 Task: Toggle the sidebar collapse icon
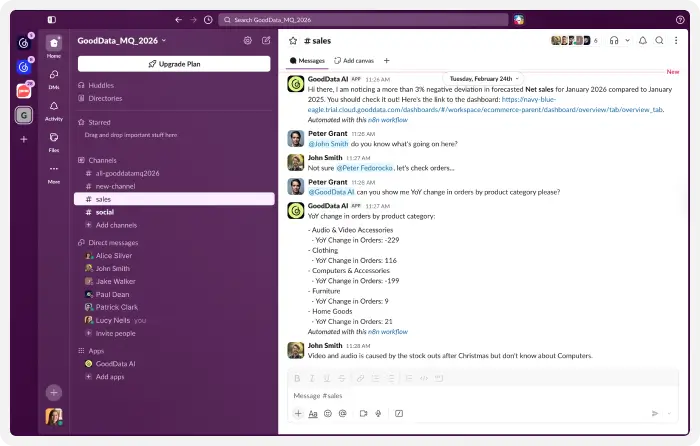pos(52,20)
